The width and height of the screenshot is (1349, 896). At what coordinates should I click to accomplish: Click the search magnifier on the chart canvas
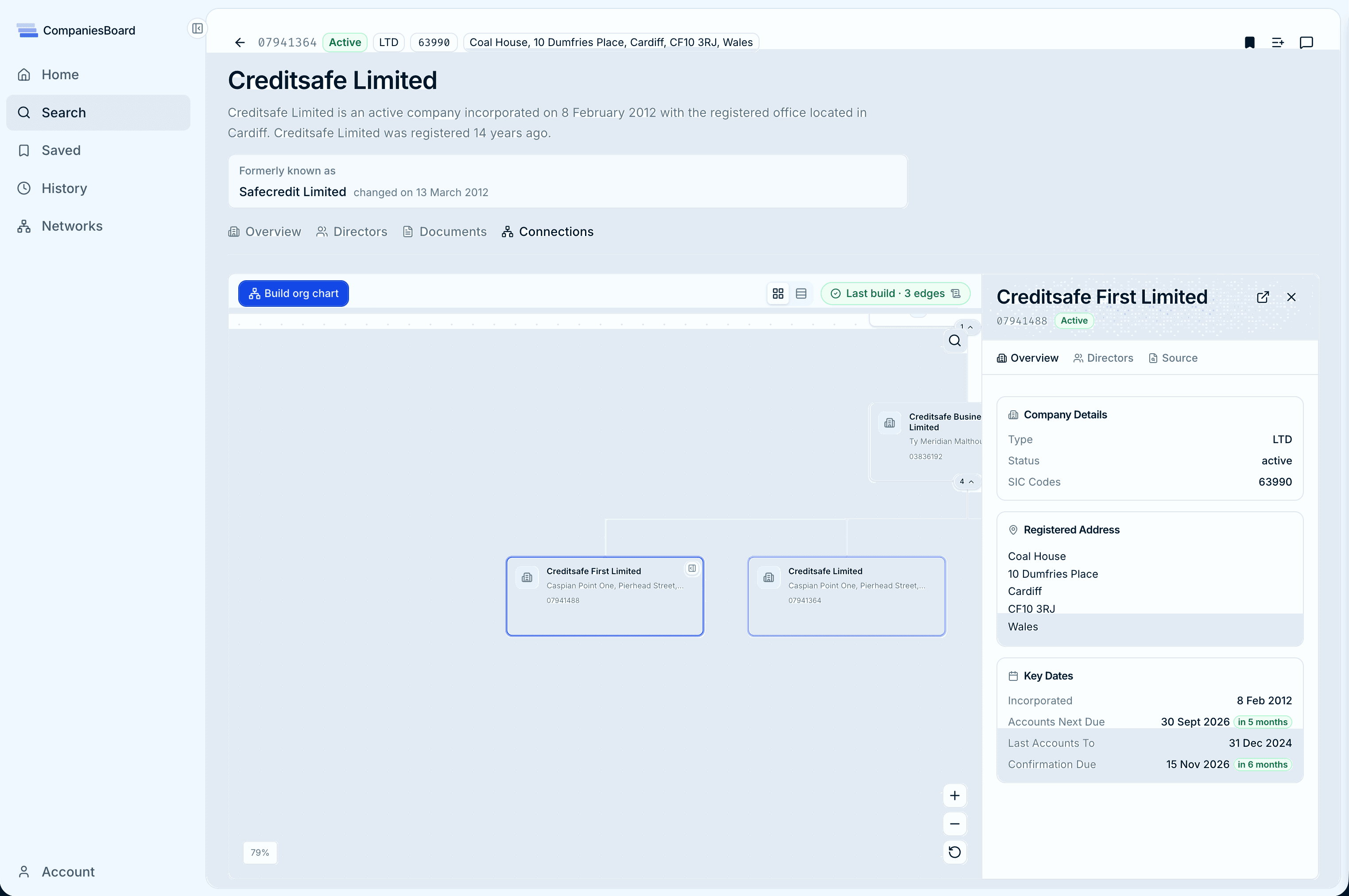click(x=954, y=340)
